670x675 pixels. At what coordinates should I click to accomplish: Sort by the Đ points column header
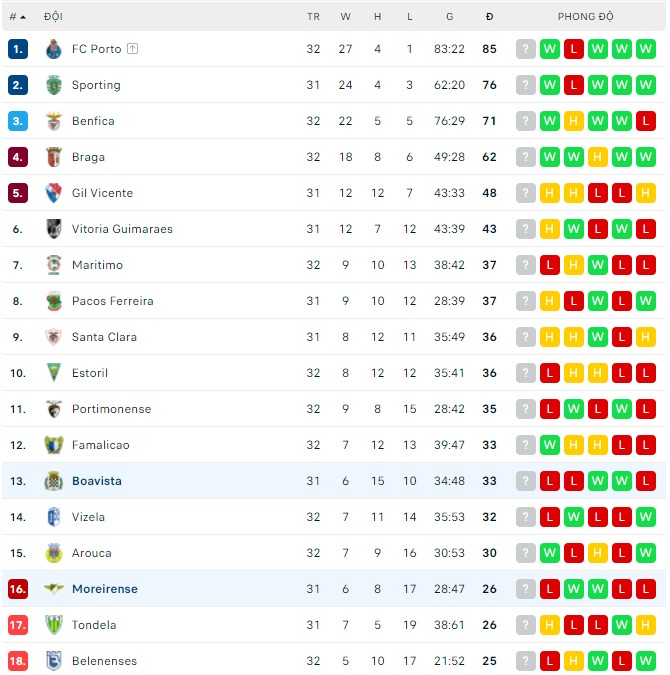489,17
